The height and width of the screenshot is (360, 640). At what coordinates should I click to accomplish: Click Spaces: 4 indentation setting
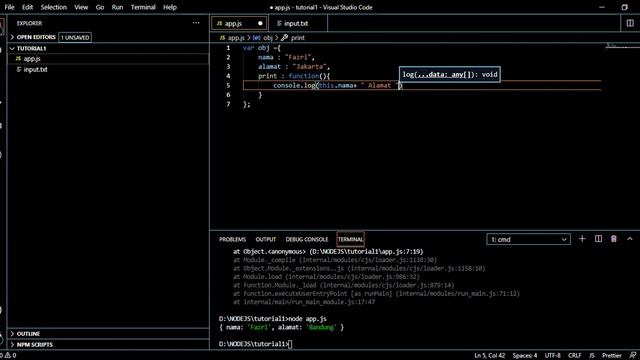pos(525,355)
